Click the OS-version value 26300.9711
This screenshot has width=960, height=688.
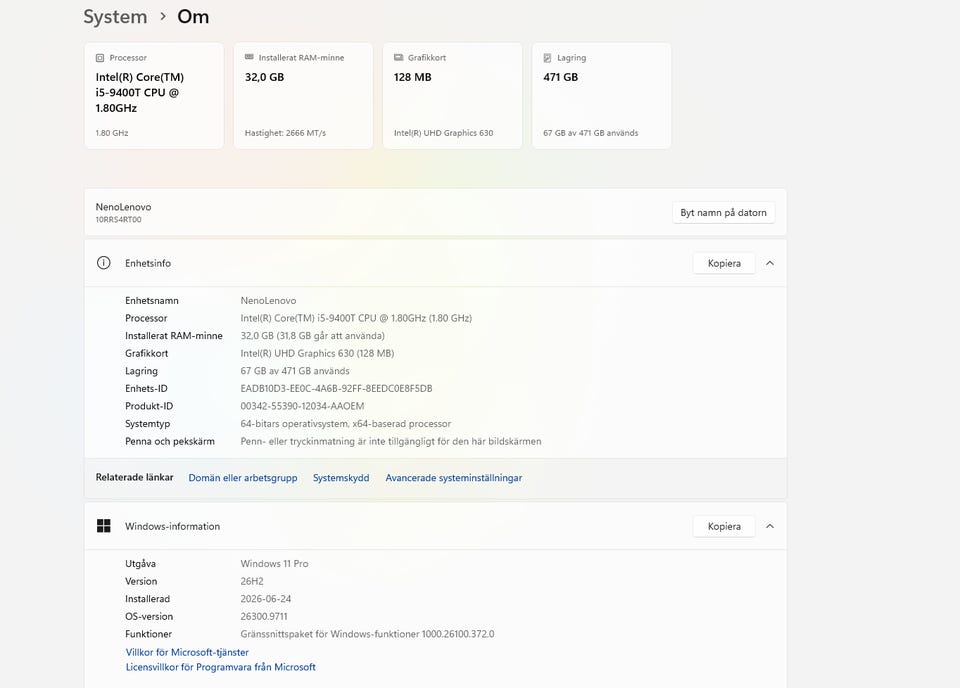[264, 616]
